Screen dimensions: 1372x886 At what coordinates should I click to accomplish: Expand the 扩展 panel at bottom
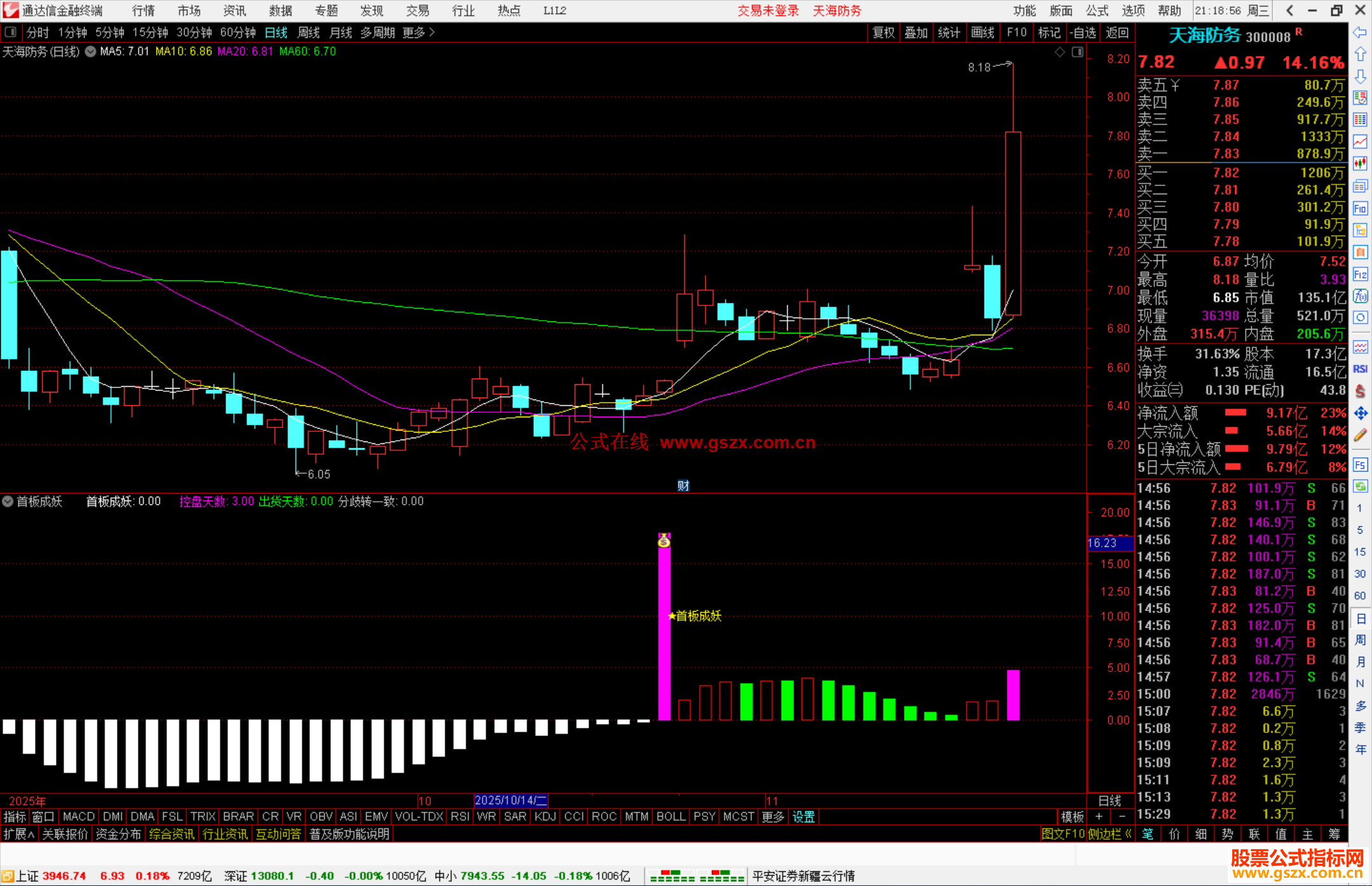(x=18, y=834)
